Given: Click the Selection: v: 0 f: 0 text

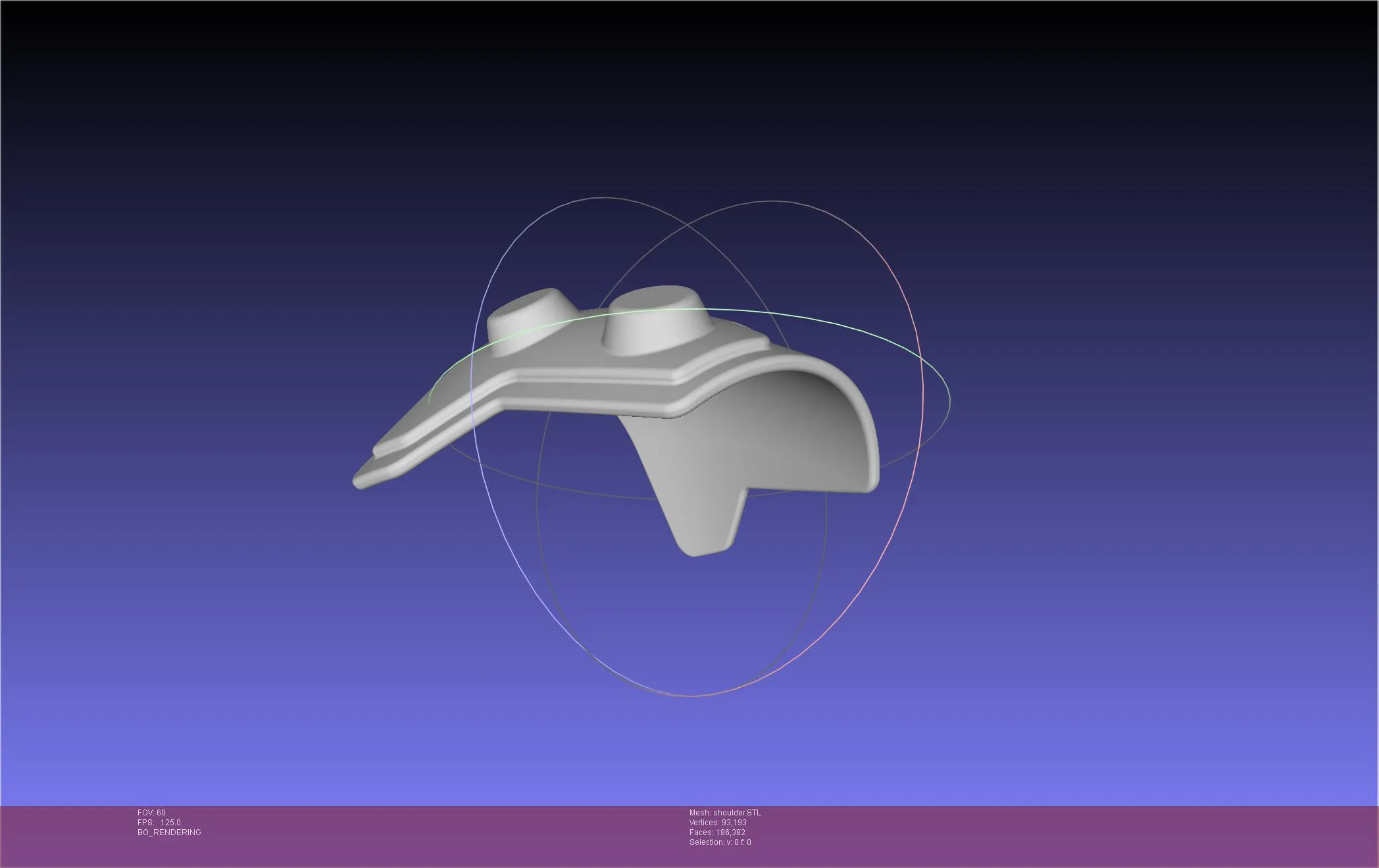Looking at the screenshot, I should [720, 842].
